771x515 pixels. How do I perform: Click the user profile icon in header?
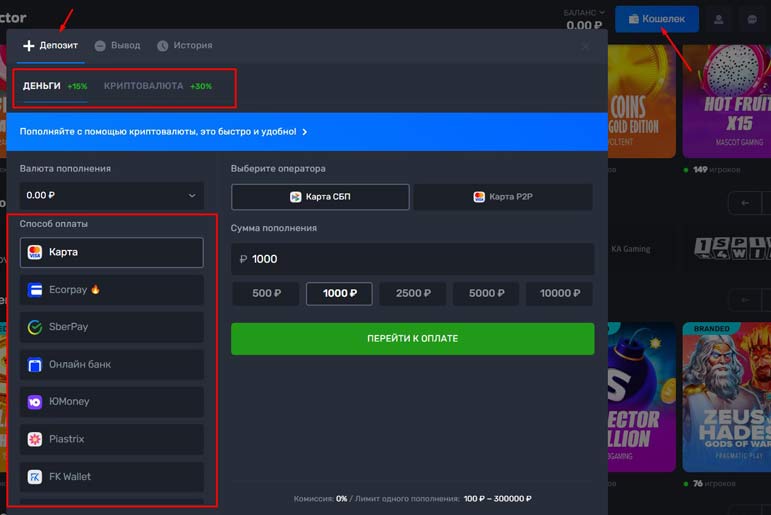[718, 19]
